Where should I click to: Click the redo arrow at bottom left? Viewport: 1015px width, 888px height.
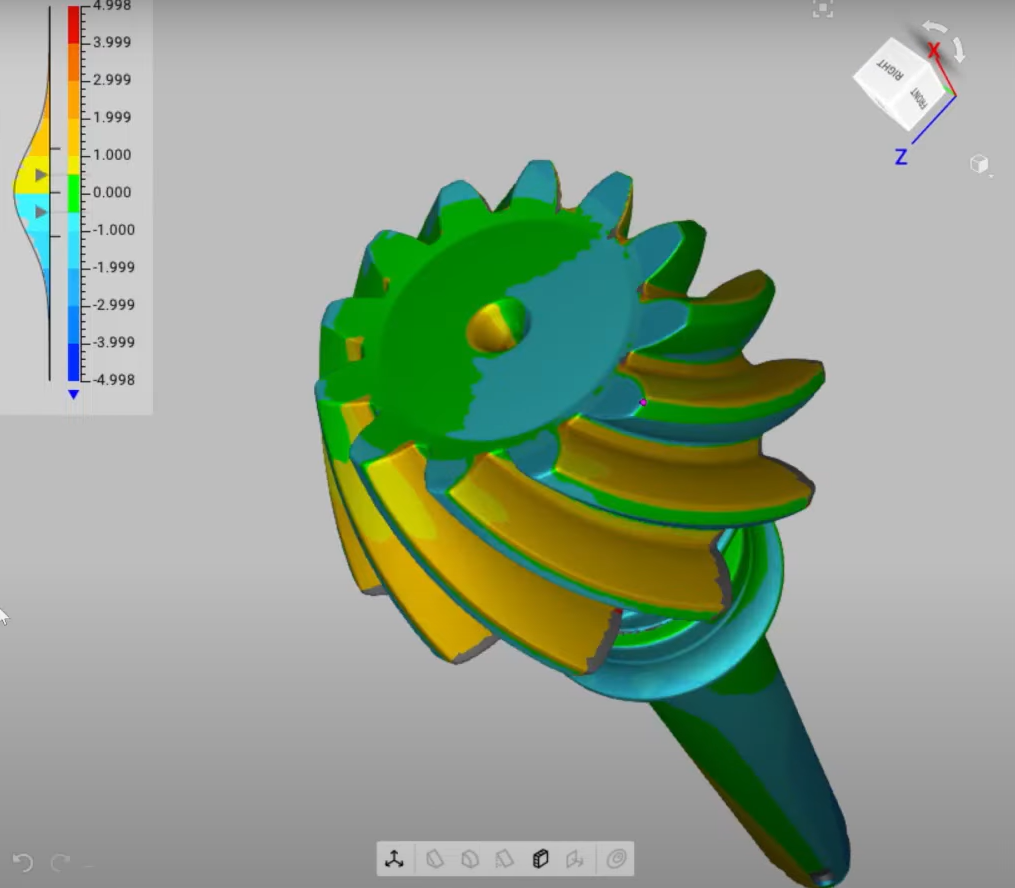[60, 860]
